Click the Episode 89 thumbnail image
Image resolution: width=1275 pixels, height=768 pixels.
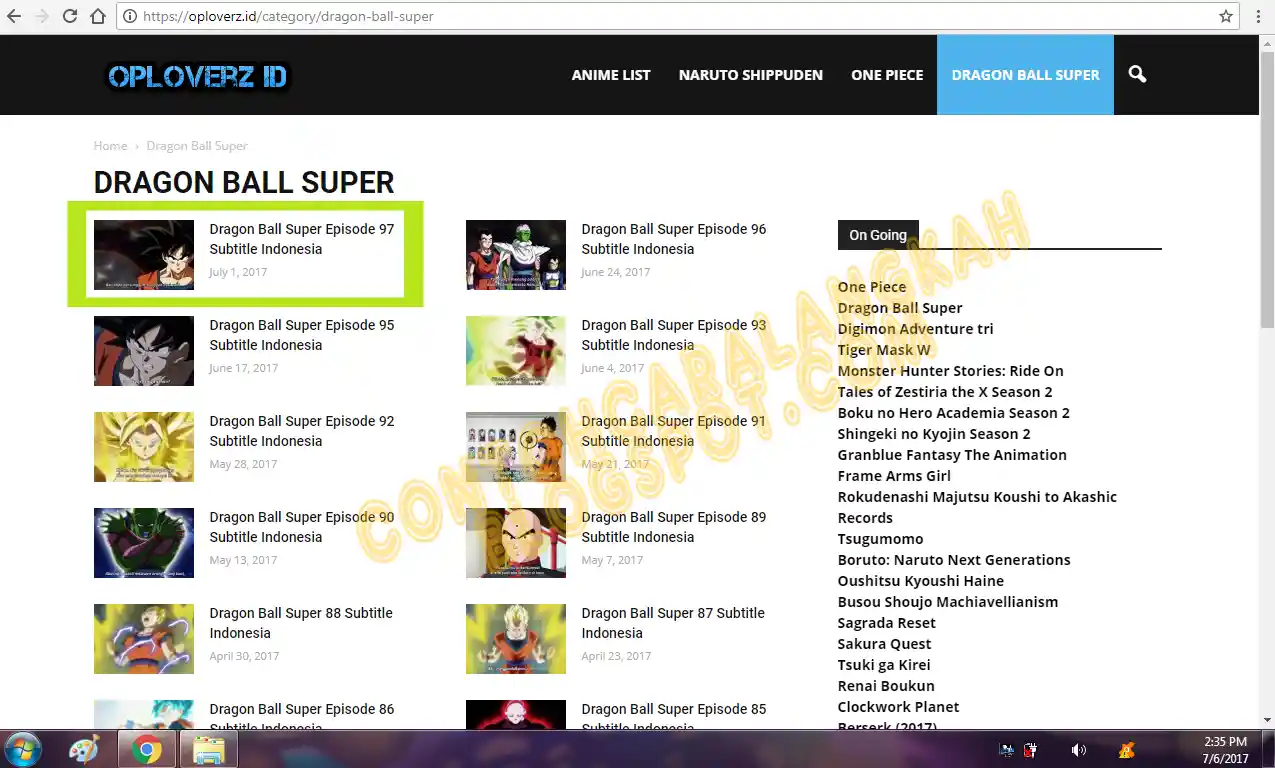(x=516, y=543)
